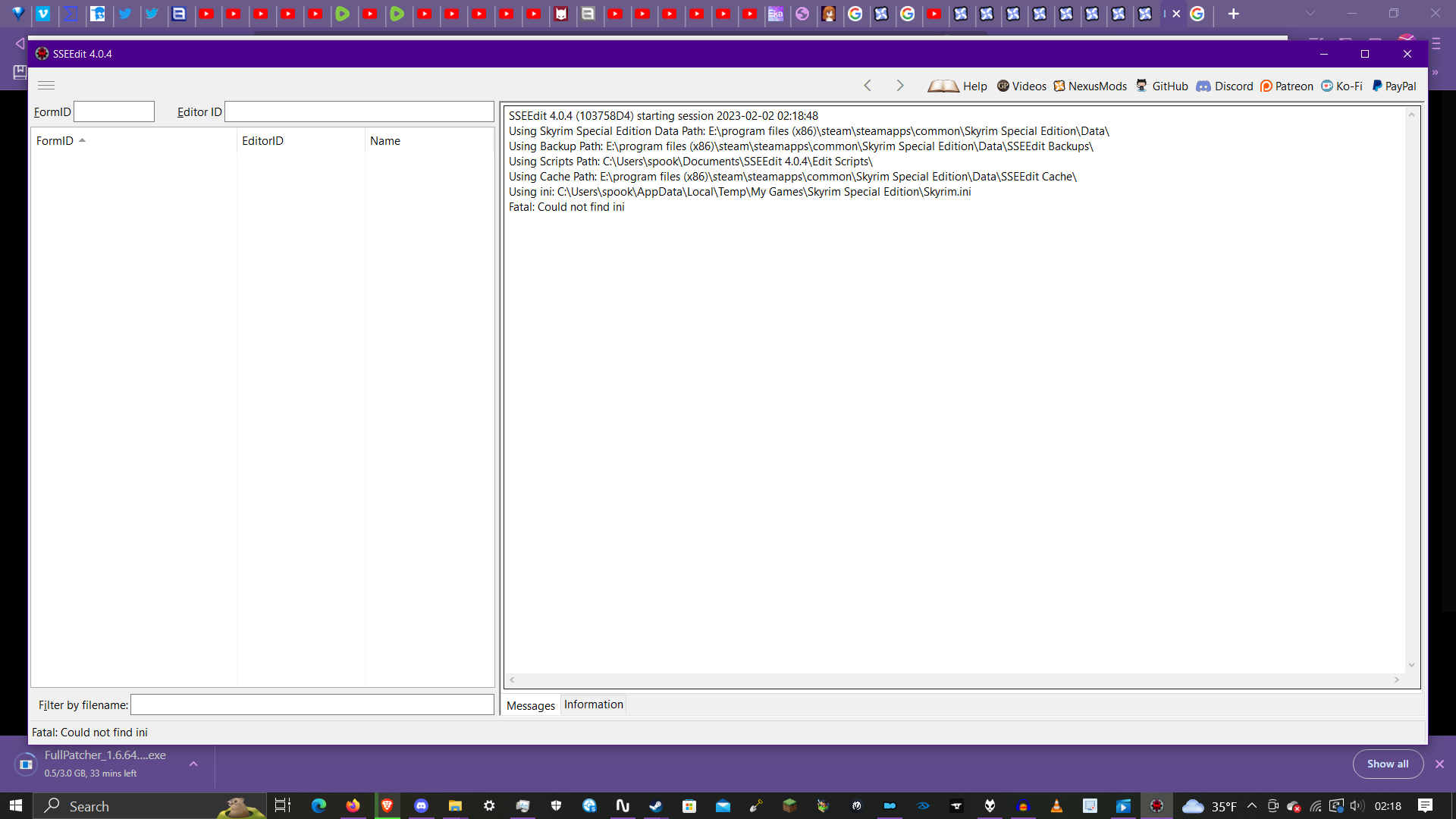Show hidden system tray icons
This screenshot has height=819, width=1456.
click(1252, 805)
